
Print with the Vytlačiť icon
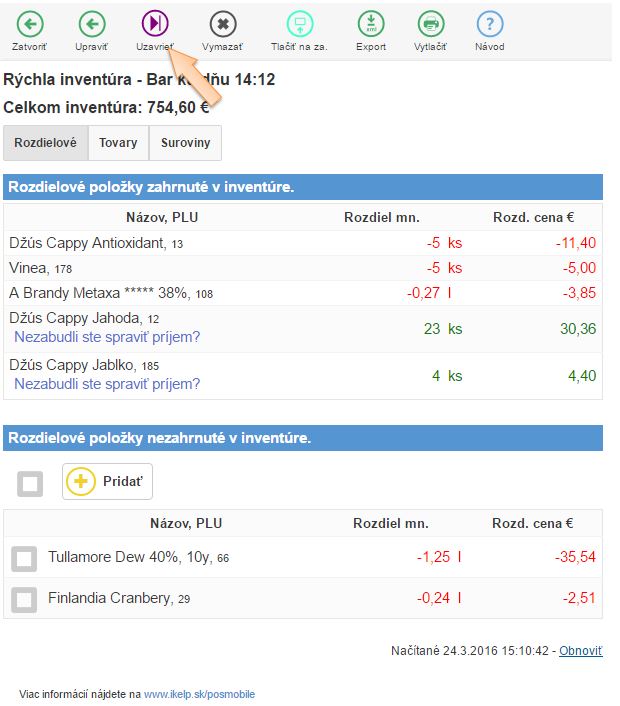tap(431, 24)
